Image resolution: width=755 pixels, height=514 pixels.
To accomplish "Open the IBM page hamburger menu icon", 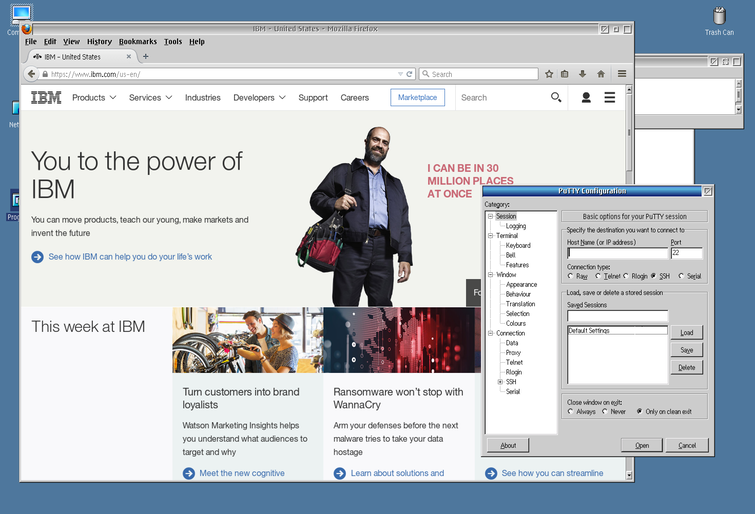I will (x=610, y=97).
